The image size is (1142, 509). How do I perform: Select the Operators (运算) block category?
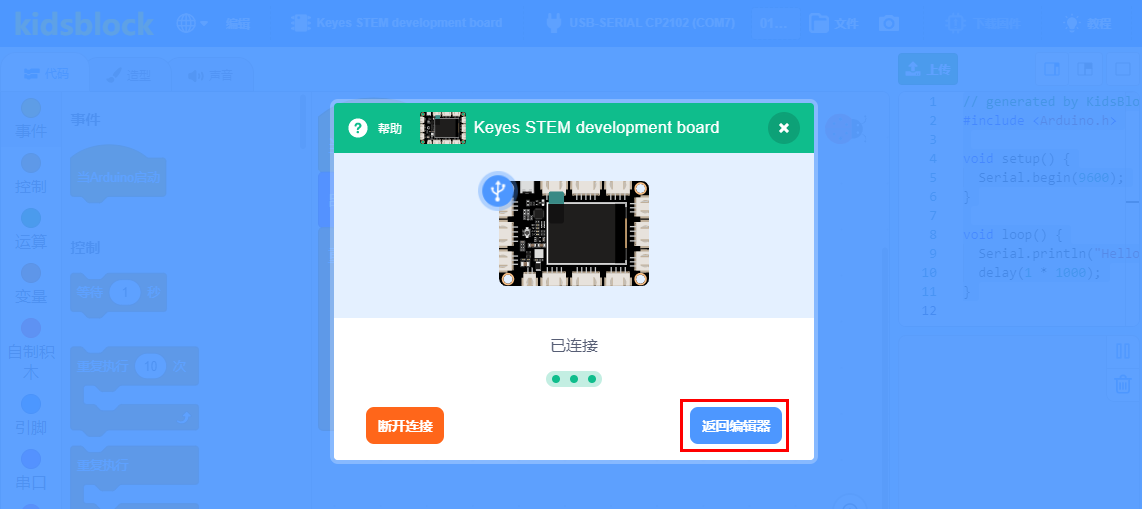31,229
